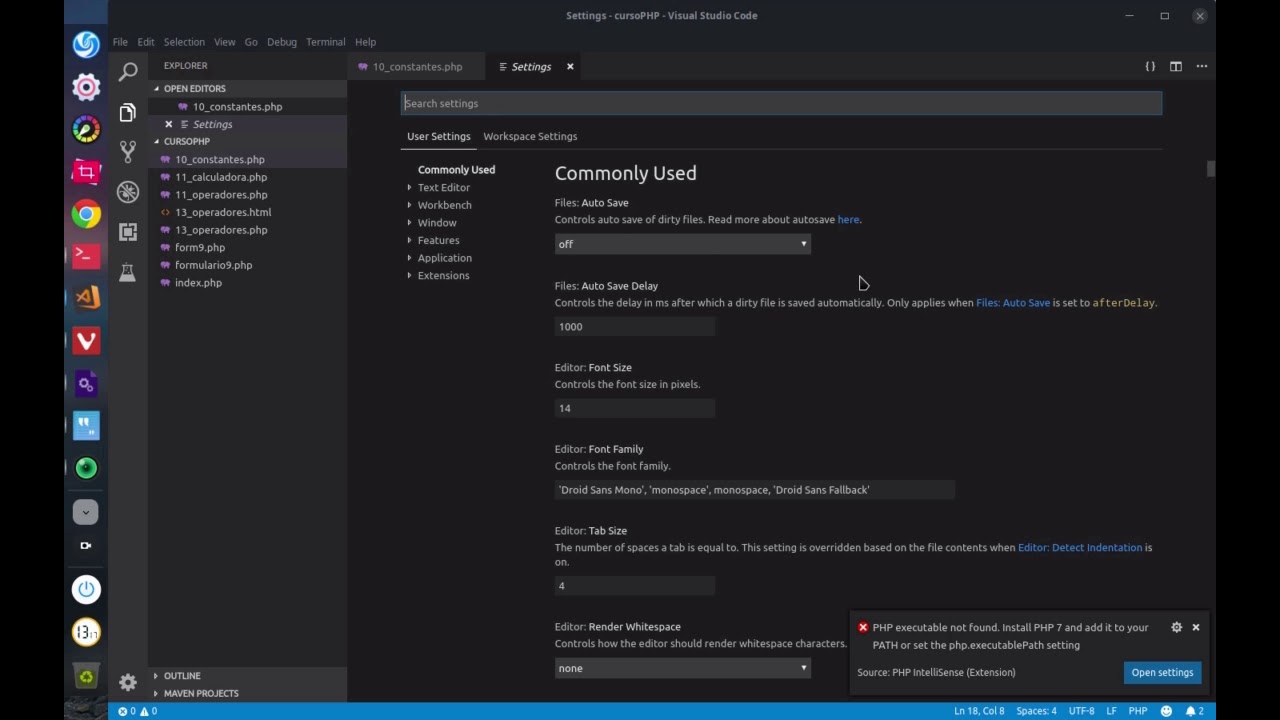Open the Search view in activity bar
The width and height of the screenshot is (1280, 720).
(128, 71)
